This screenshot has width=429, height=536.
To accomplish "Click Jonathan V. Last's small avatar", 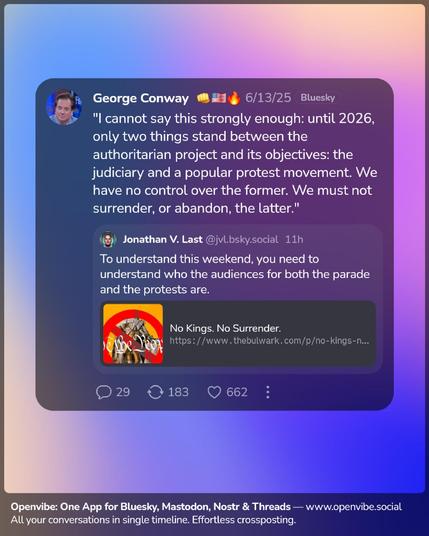I will pos(108,240).
